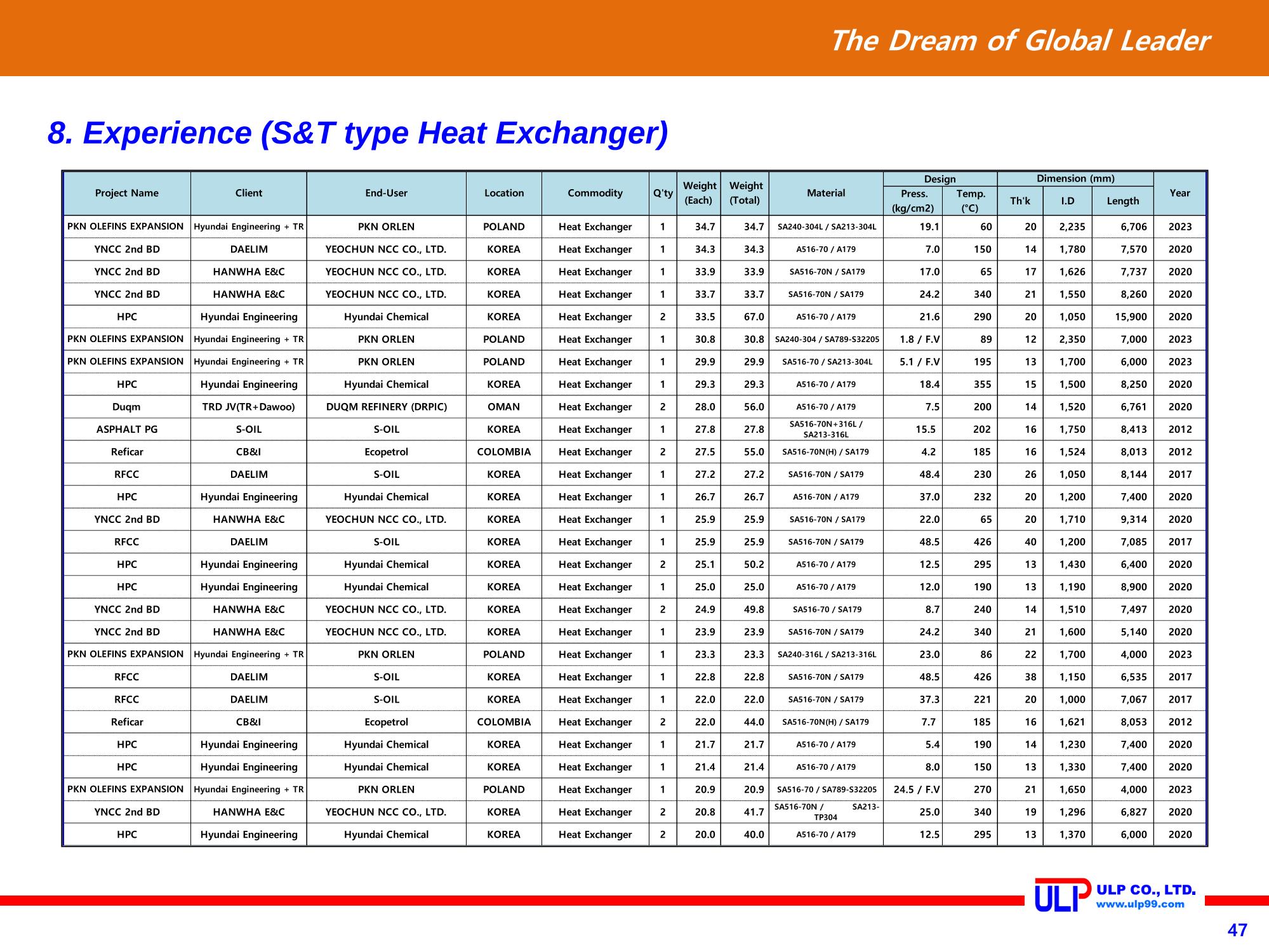The width and height of the screenshot is (1269, 952).
Task: Click the Location column header
Action: coord(504,193)
